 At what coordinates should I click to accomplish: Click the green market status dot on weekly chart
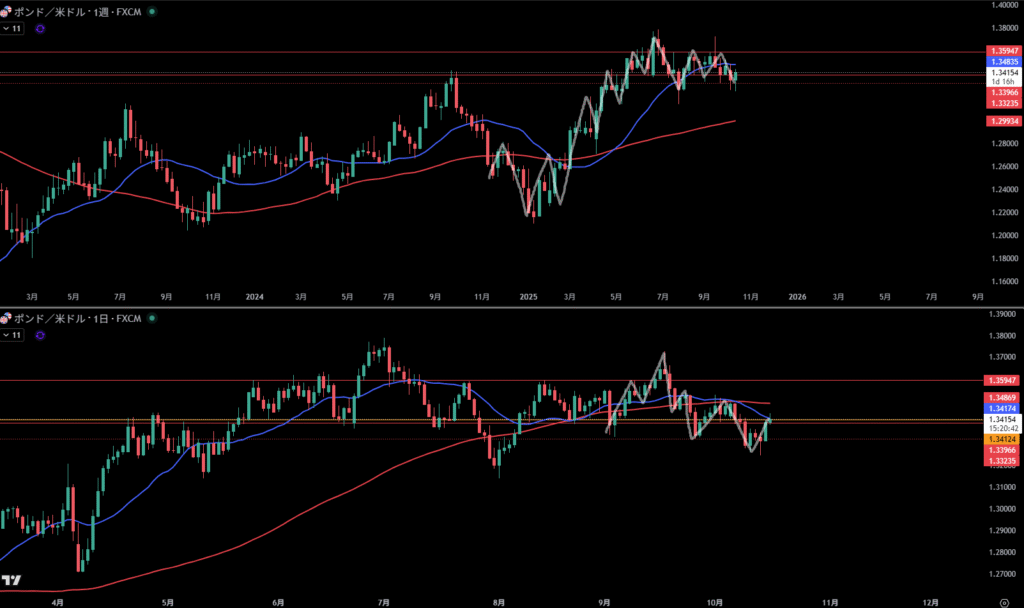point(151,12)
